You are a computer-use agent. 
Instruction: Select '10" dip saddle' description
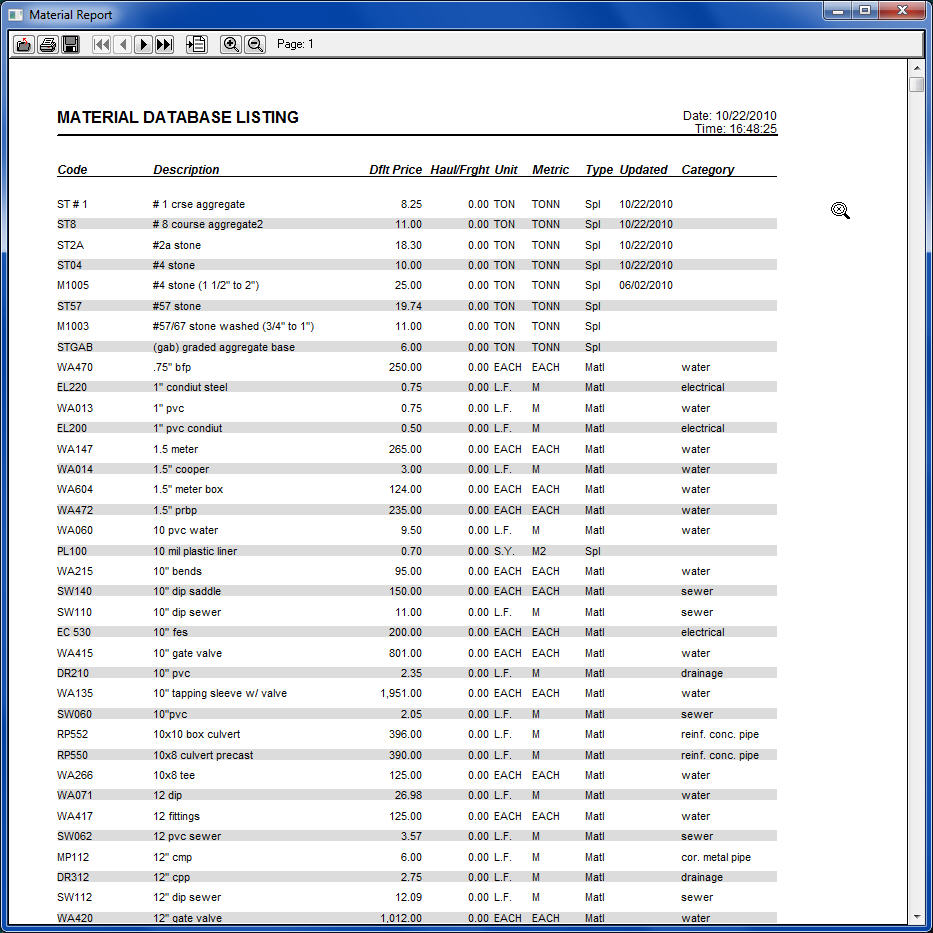point(187,591)
